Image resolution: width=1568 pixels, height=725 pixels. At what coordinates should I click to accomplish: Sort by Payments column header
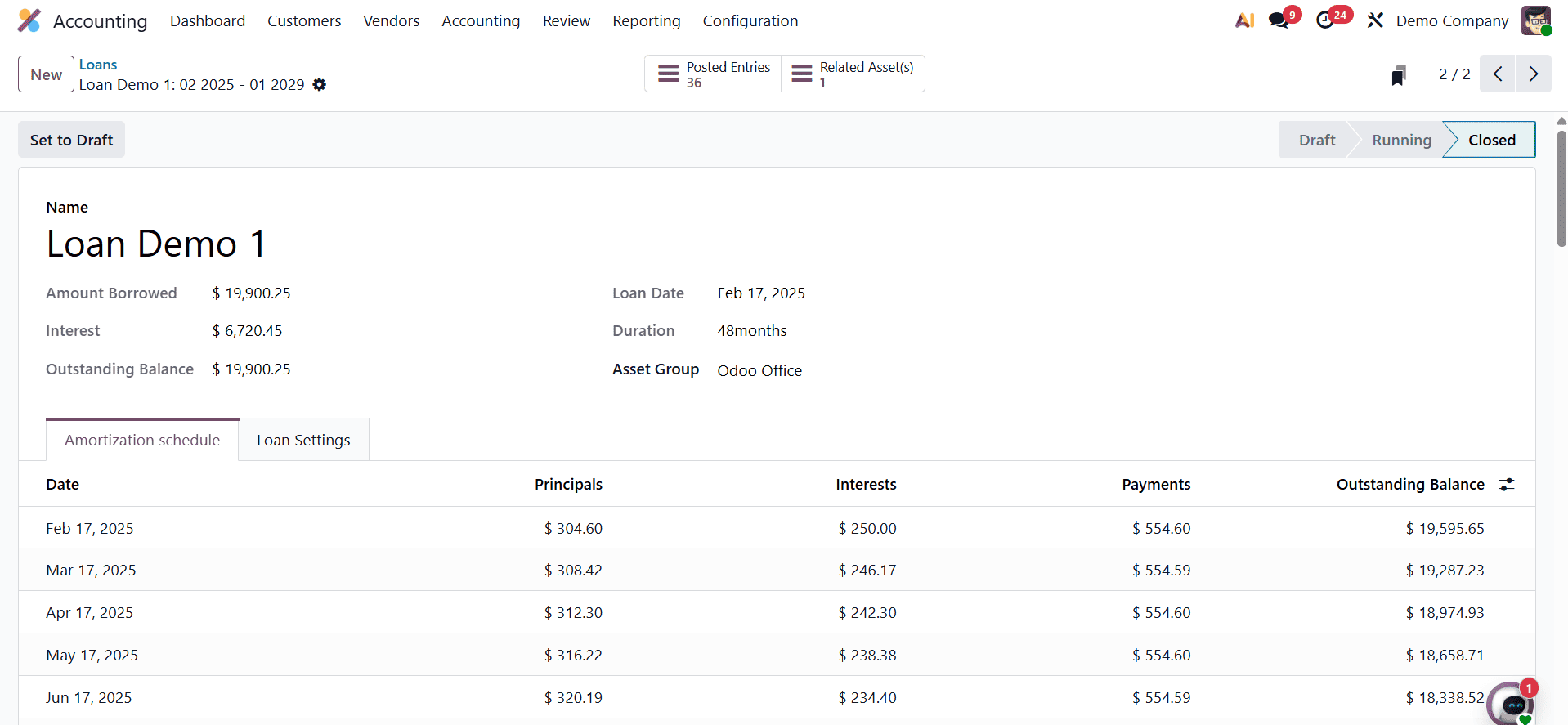(x=1156, y=485)
